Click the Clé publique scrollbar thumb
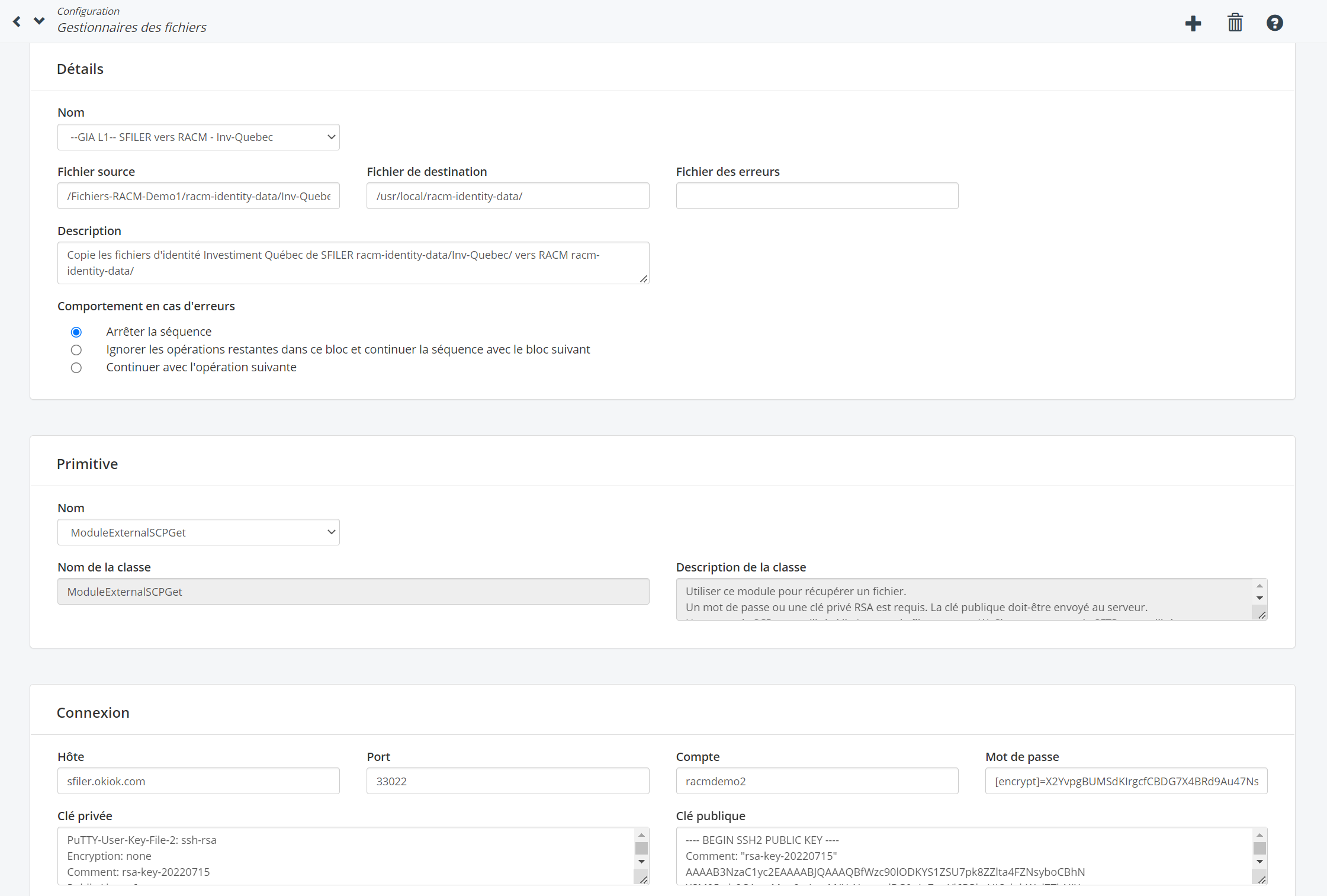 [1259, 848]
